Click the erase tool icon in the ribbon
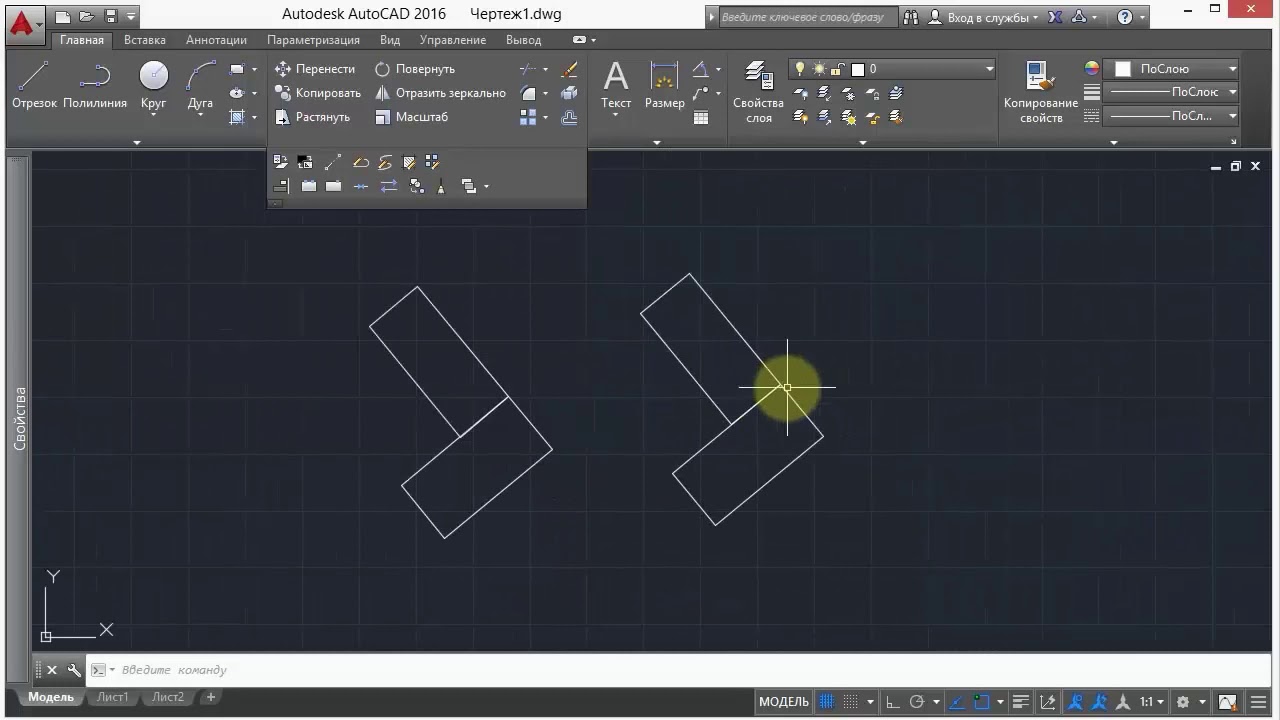1280x720 pixels. point(570,69)
